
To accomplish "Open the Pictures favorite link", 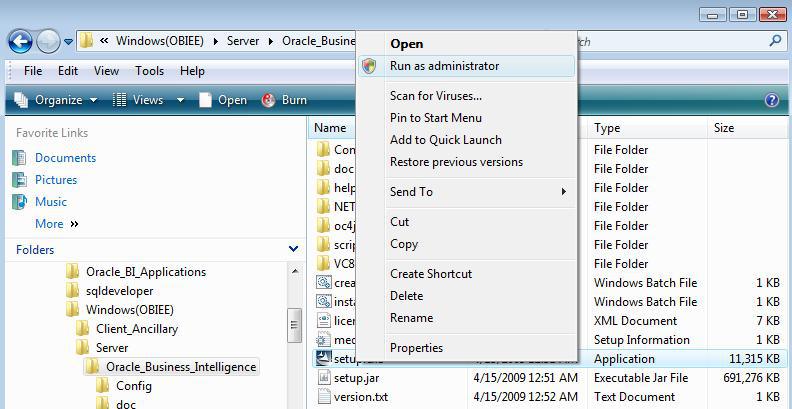I will pyautogui.click(x=55, y=180).
